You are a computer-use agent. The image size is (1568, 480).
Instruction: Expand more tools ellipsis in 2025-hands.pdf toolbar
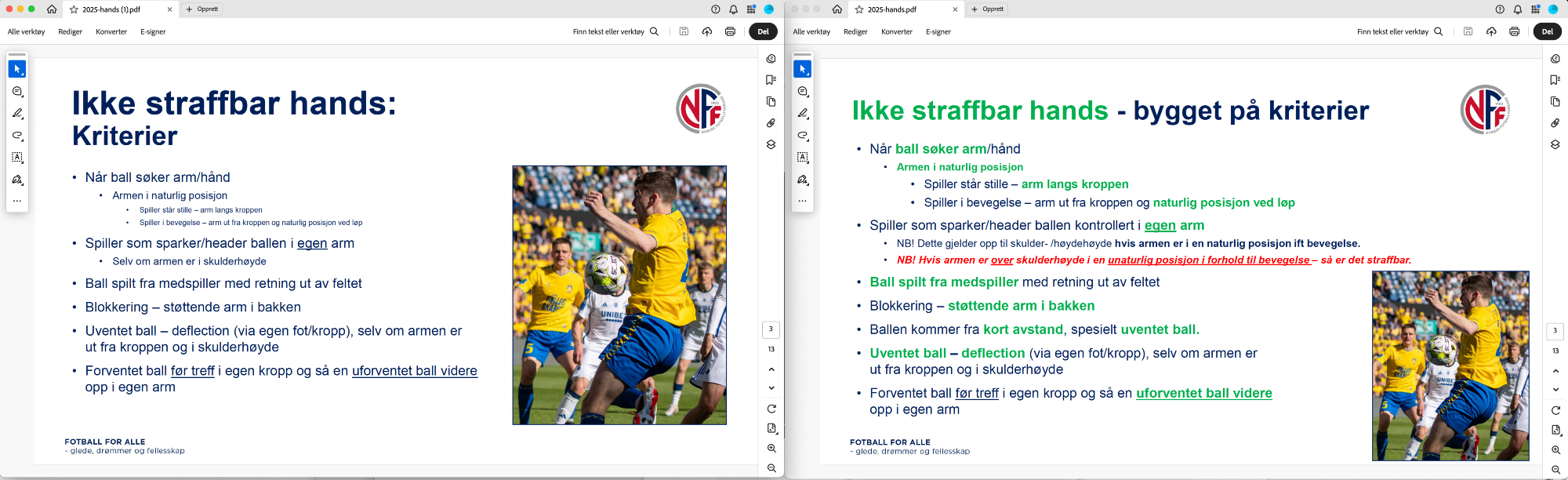pyautogui.click(x=802, y=201)
